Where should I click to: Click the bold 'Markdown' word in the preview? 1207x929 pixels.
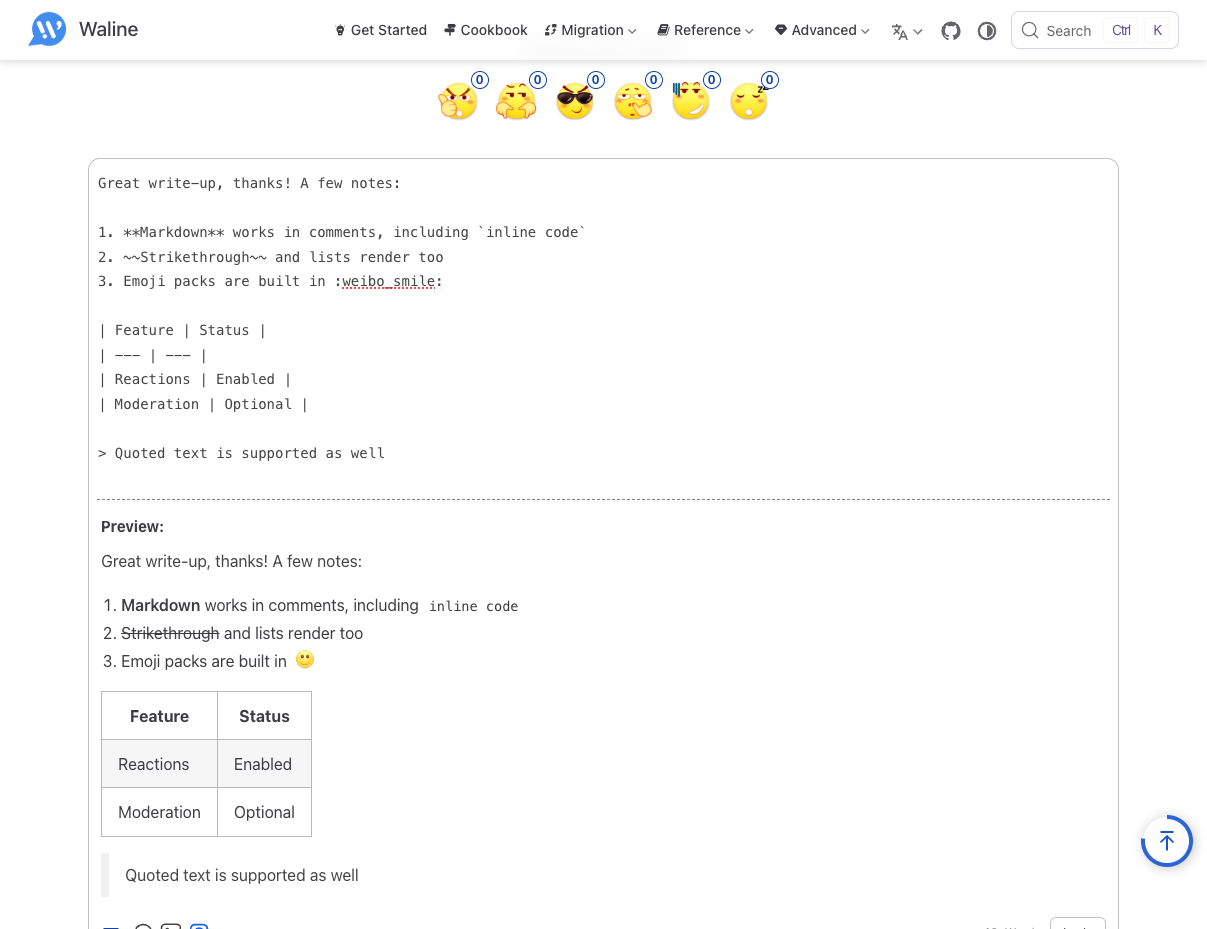click(161, 605)
